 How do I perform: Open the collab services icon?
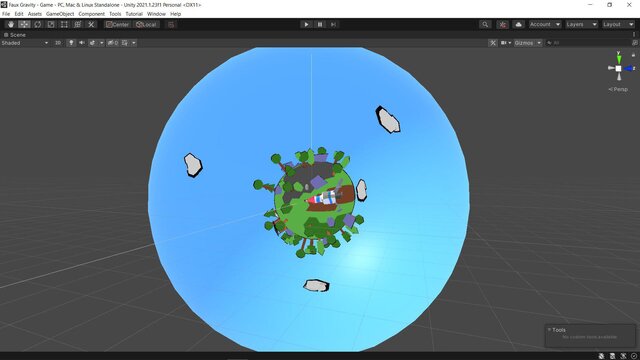[502, 24]
